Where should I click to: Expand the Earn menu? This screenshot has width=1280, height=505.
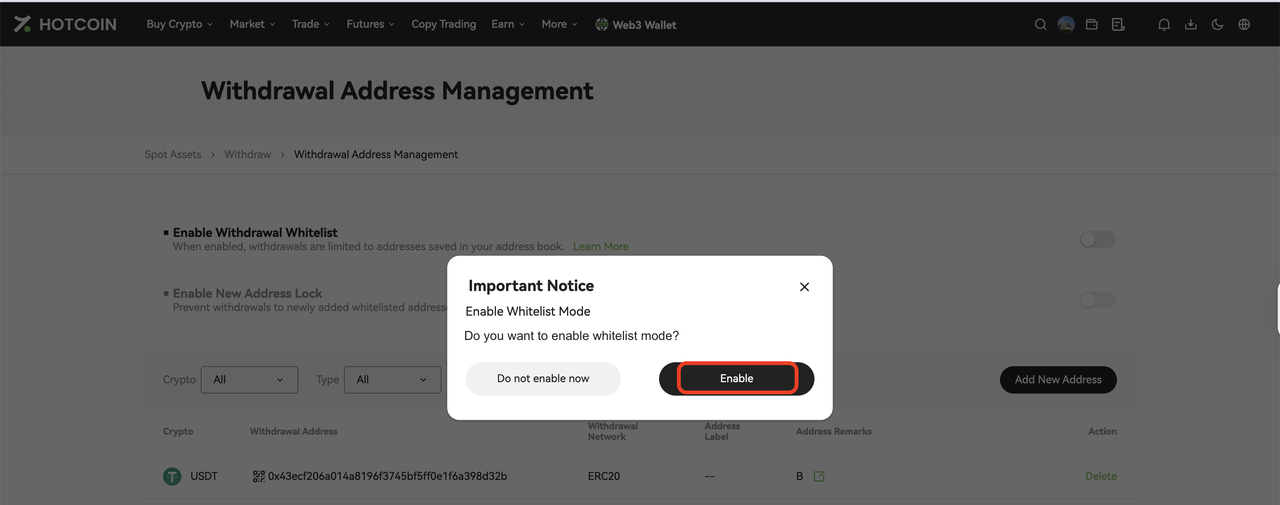pos(508,24)
